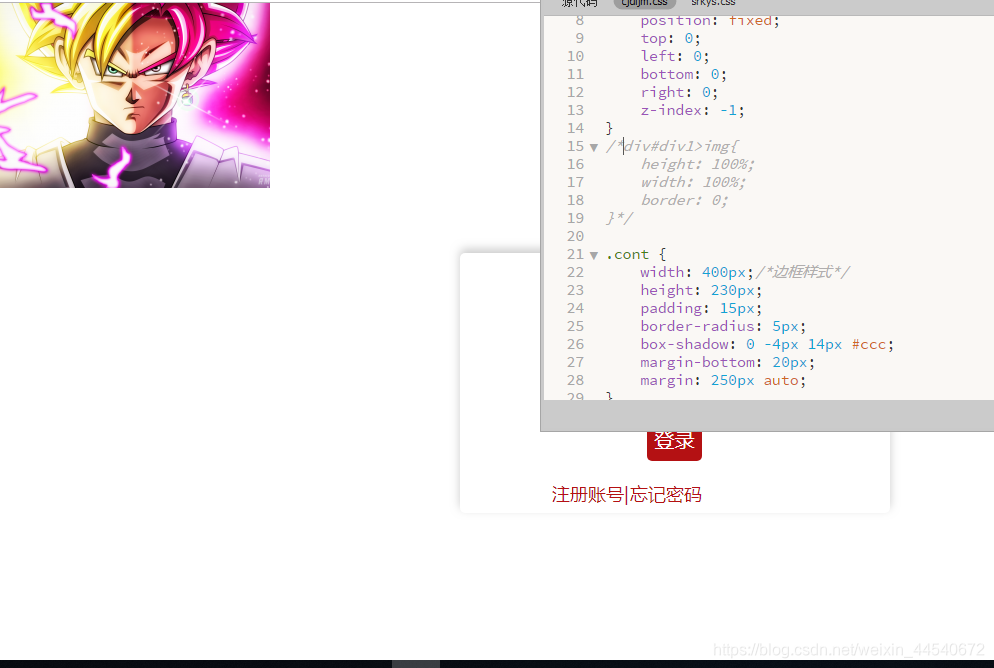The height and width of the screenshot is (668, 994).
Task: Switch to the srkys.css tab
Action: point(713,3)
